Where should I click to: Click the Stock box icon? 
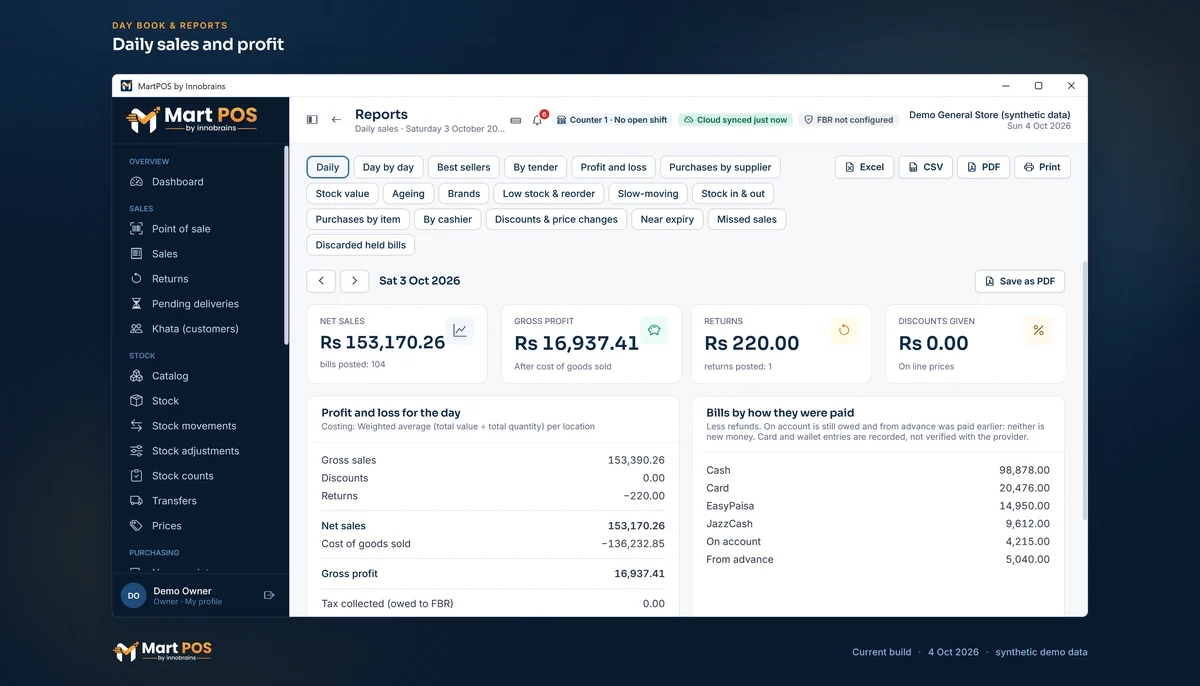click(137, 401)
